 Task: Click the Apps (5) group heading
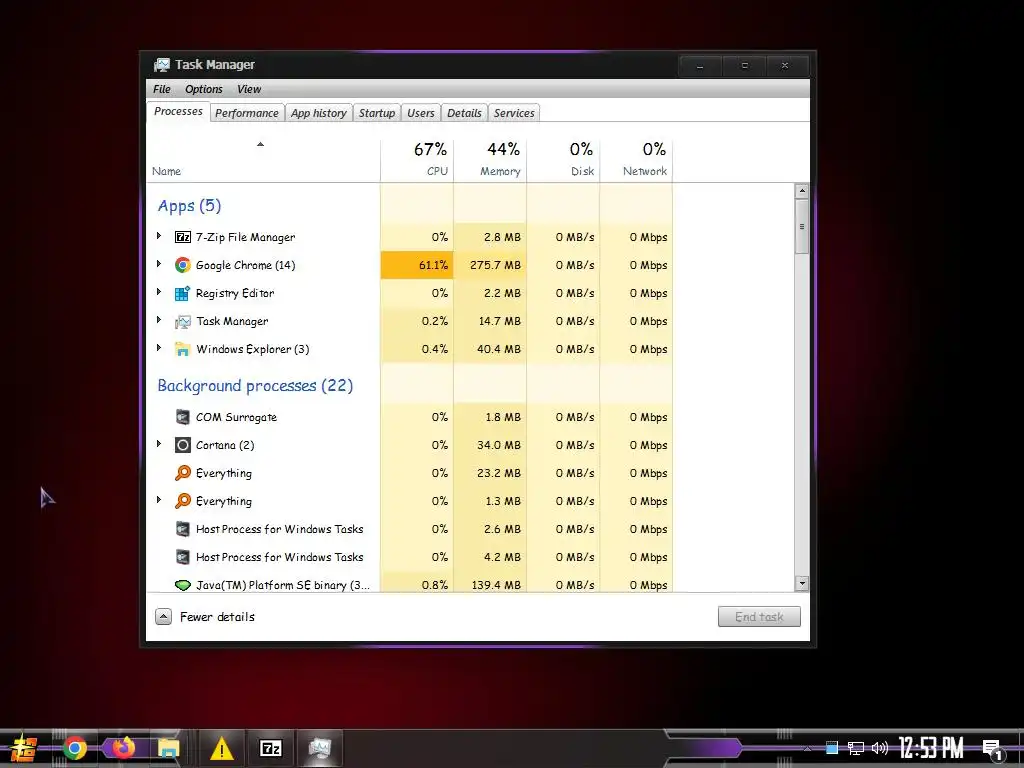189,206
